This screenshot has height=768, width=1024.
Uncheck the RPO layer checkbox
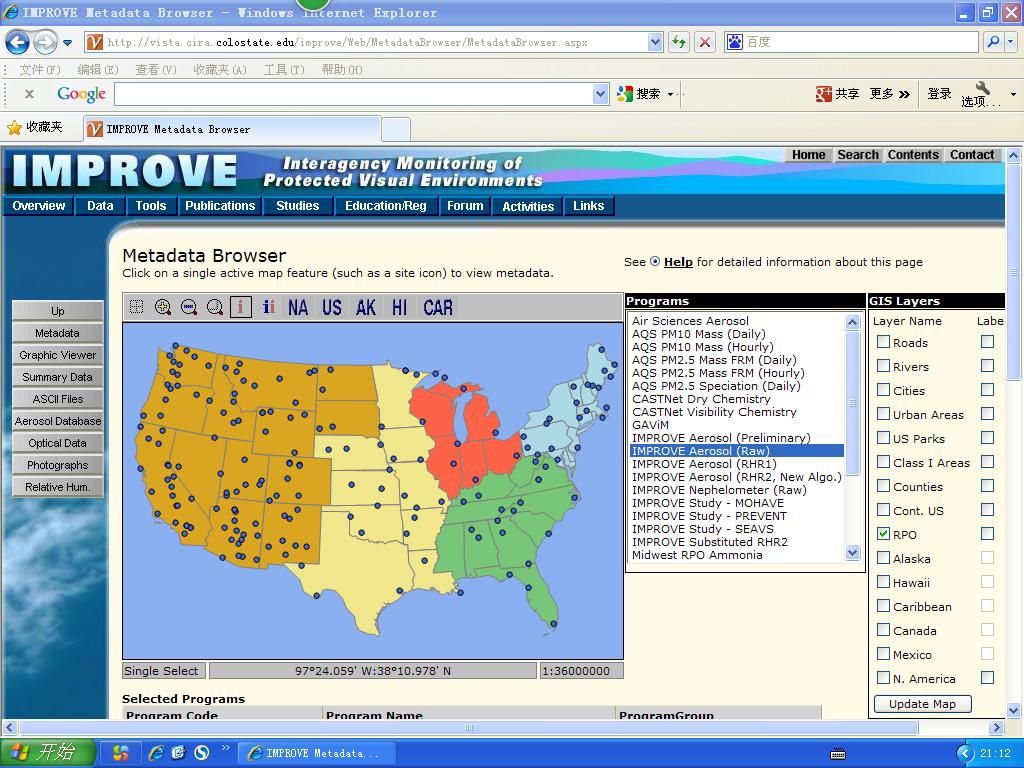coord(883,534)
